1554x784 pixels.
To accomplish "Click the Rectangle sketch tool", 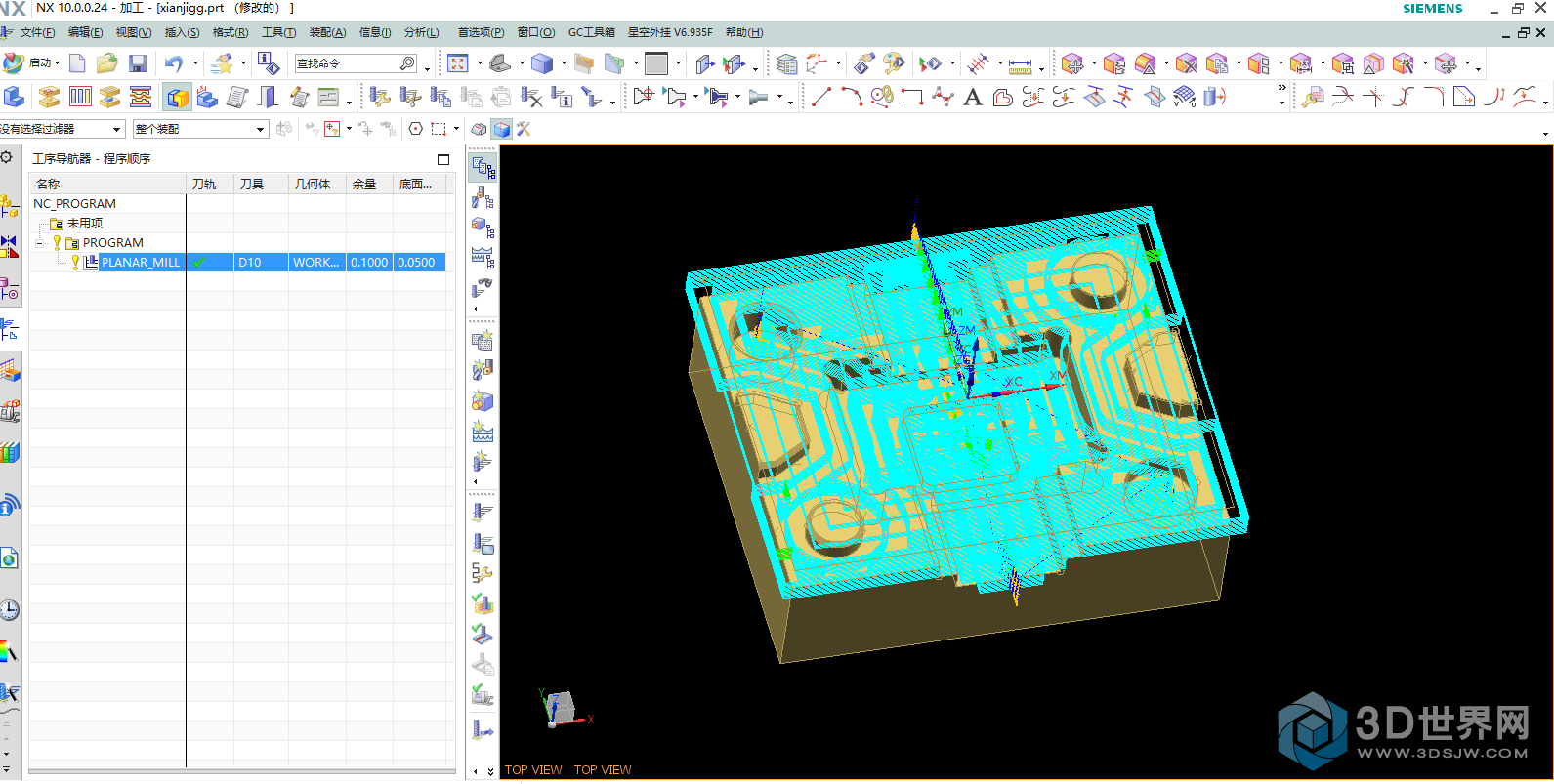I will pos(912,97).
